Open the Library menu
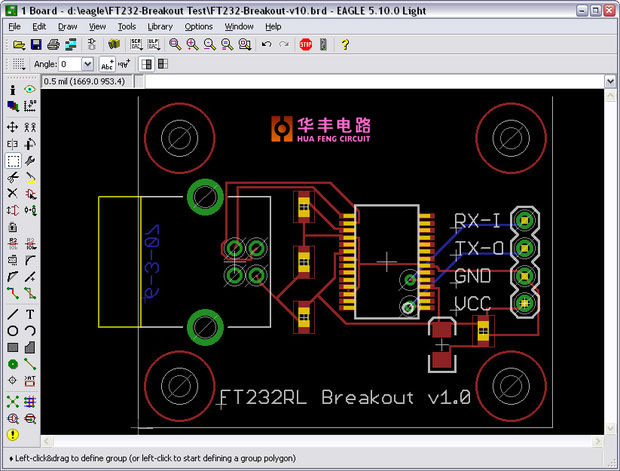620x471 pixels. pyautogui.click(x=160, y=26)
